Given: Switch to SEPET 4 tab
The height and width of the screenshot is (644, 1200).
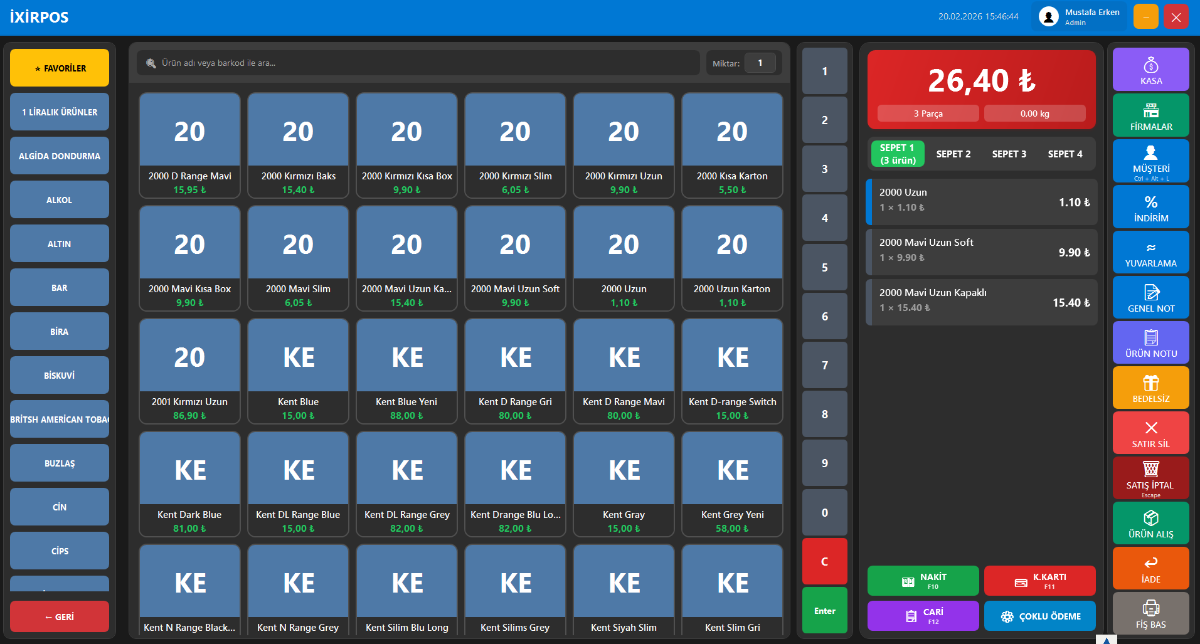Looking at the screenshot, I should pos(1064,154).
